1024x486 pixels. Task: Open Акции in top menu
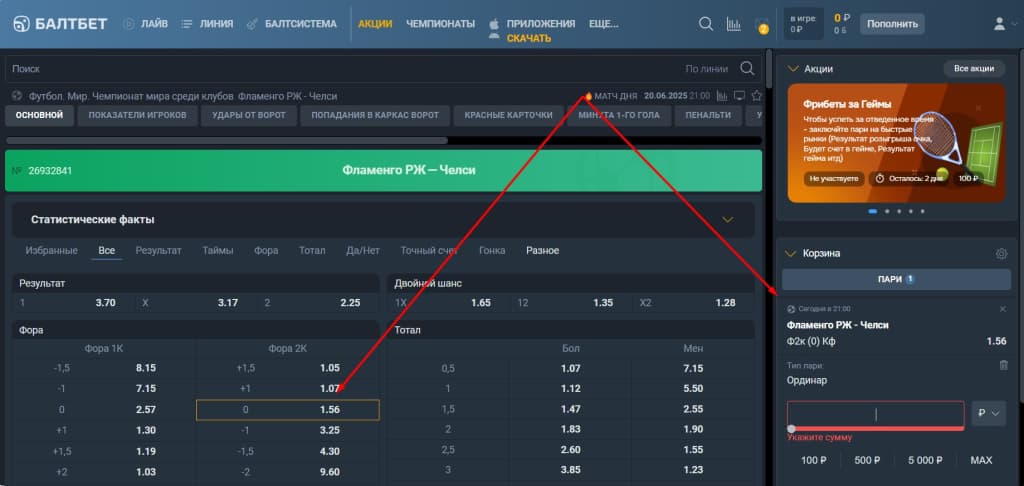pos(375,24)
